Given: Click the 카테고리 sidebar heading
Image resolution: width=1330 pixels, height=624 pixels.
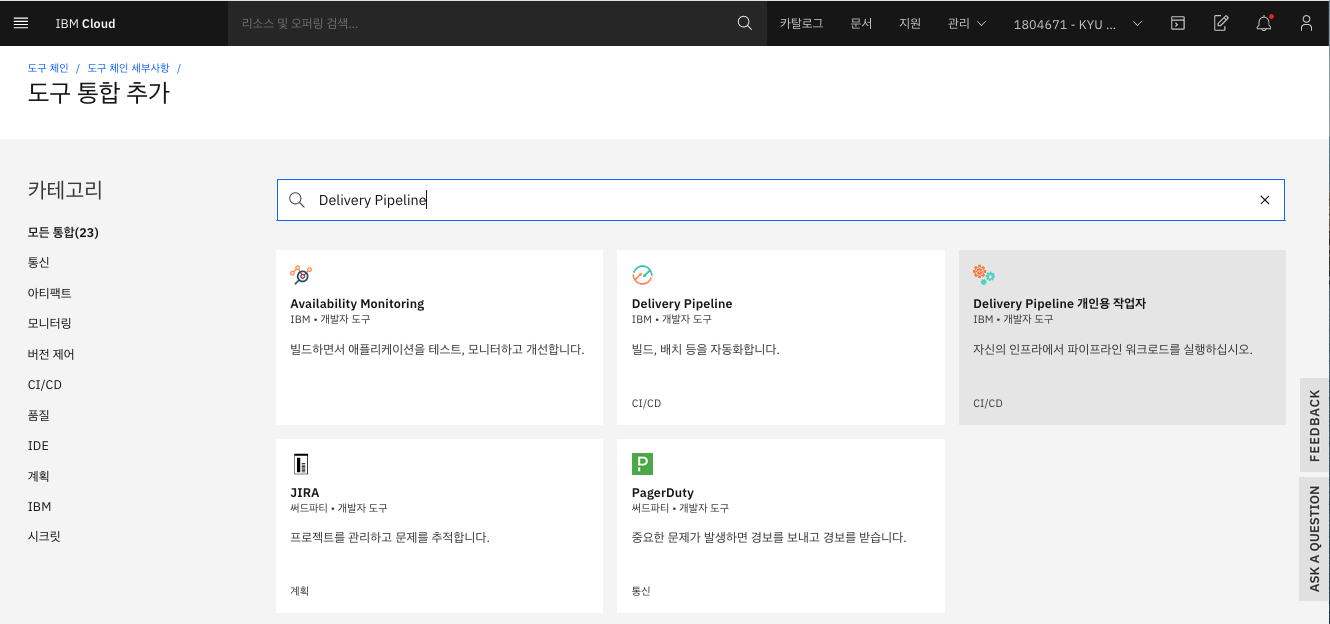Looking at the screenshot, I should (65, 190).
